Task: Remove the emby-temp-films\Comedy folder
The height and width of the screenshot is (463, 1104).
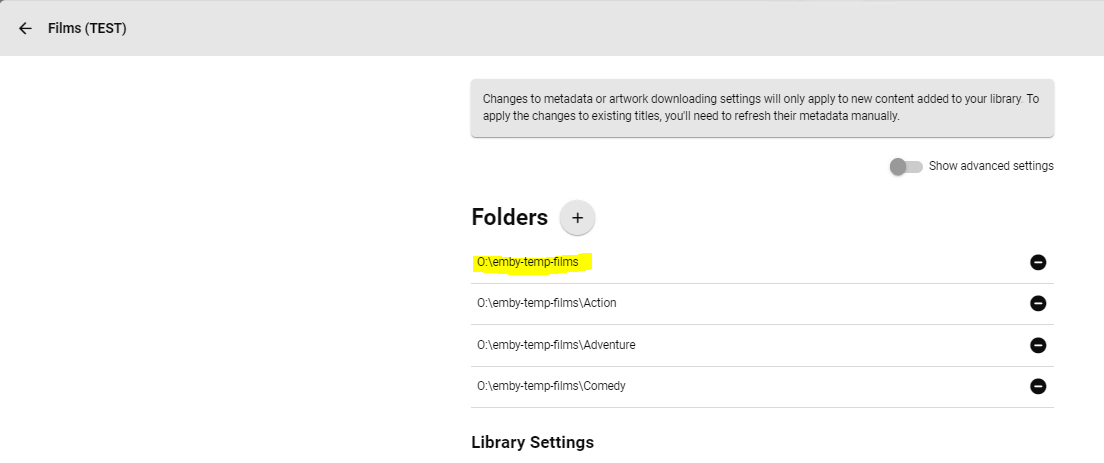Action: click(x=1038, y=386)
